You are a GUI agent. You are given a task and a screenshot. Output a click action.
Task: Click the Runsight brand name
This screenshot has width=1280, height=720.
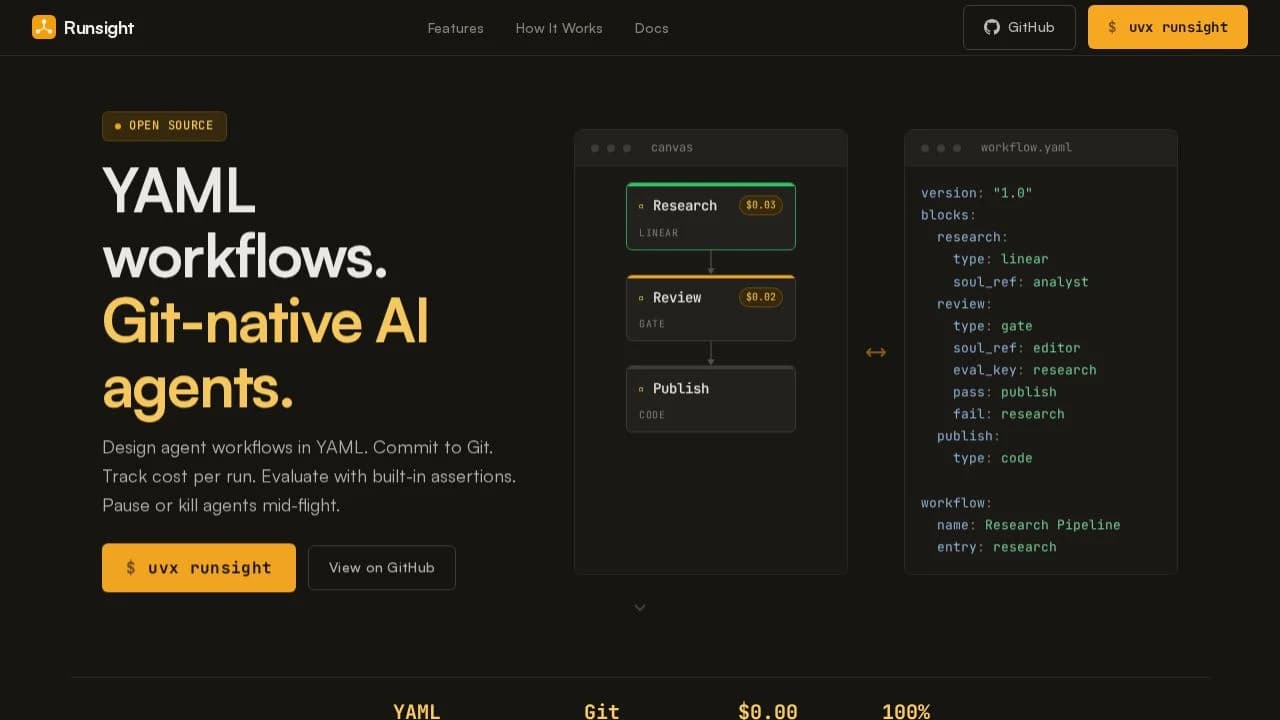pyautogui.click(x=99, y=28)
